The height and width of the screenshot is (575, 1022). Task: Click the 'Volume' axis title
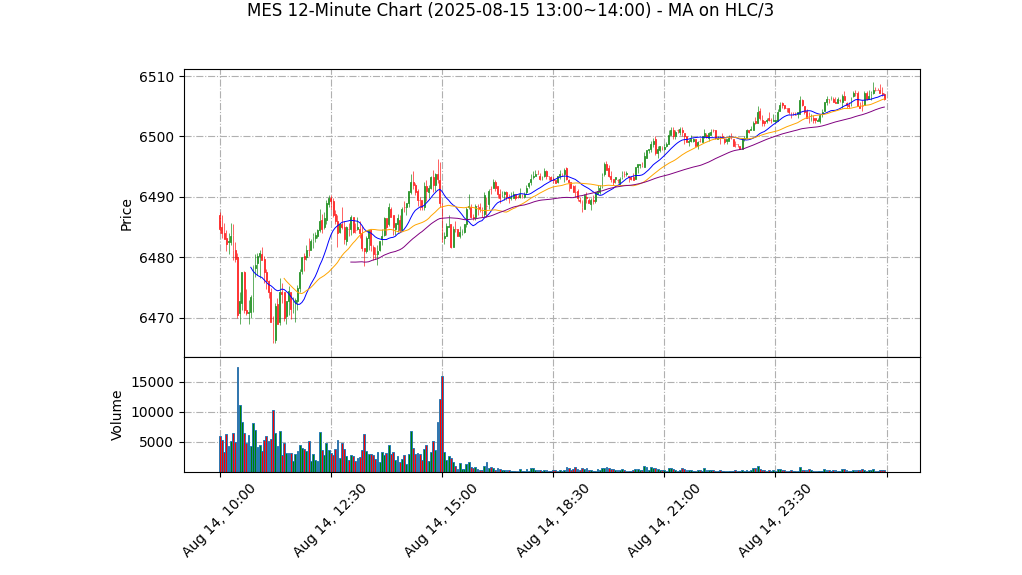click(x=117, y=415)
